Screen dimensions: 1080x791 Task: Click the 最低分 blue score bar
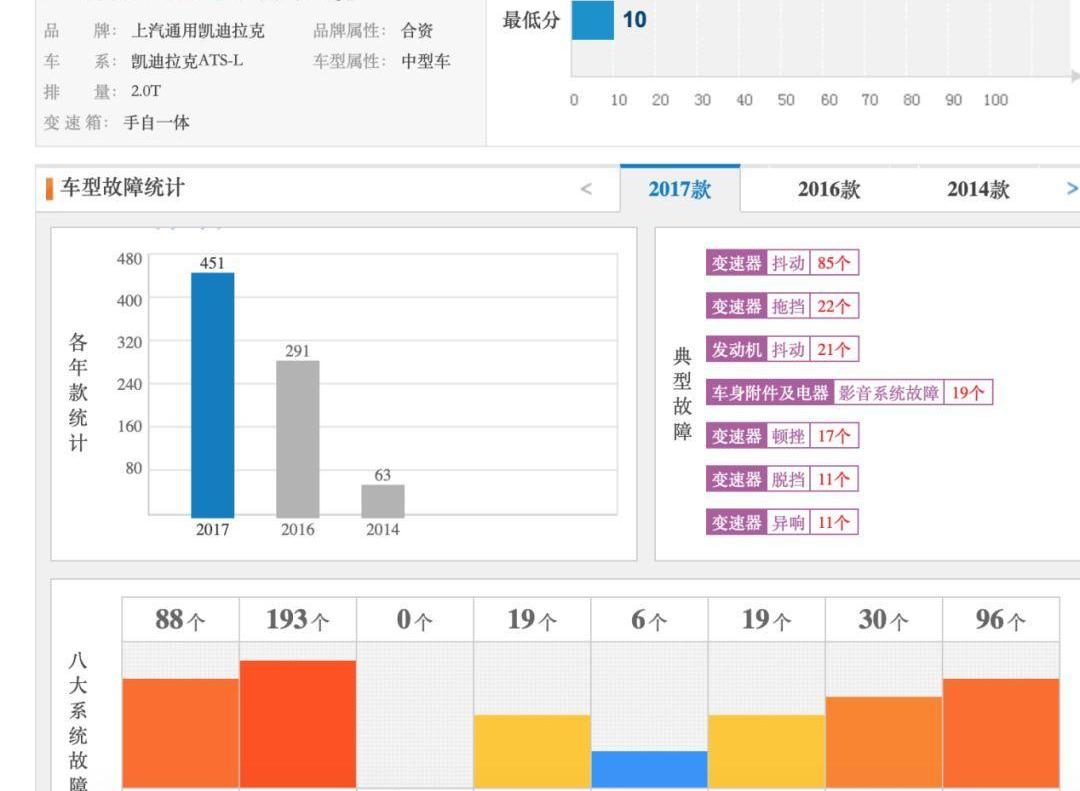(592, 19)
